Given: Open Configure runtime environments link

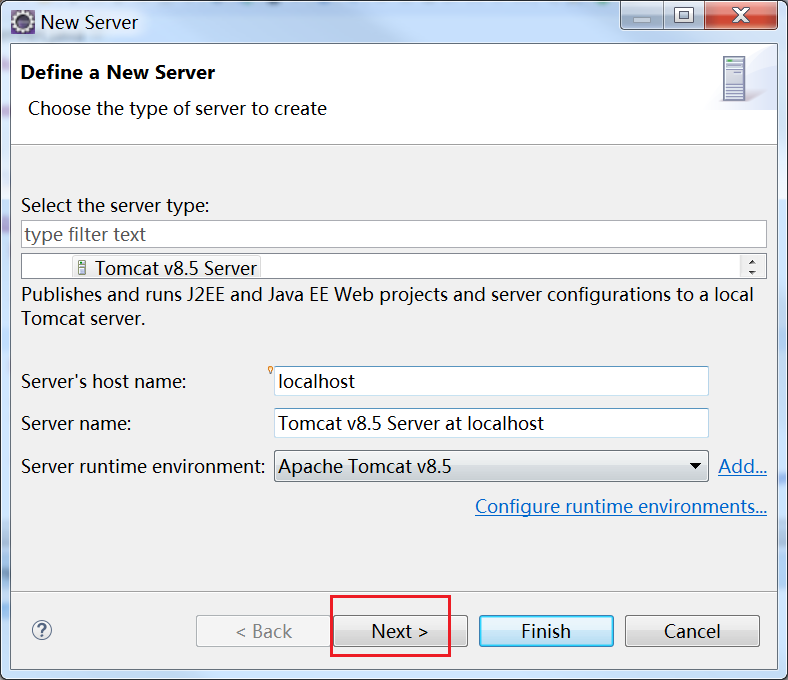Looking at the screenshot, I should (621, 507).
